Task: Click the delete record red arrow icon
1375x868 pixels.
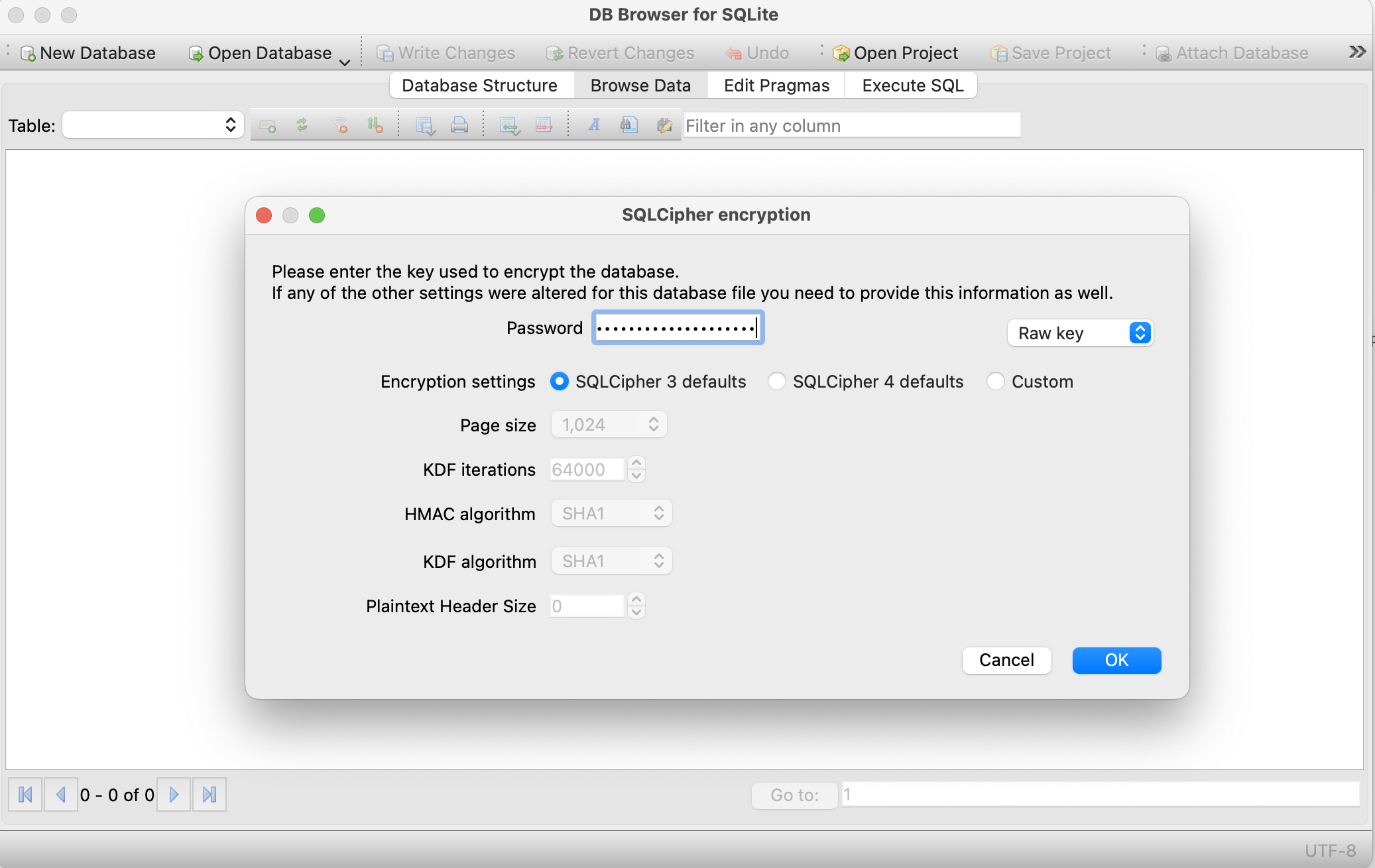Action: [544, 125]
